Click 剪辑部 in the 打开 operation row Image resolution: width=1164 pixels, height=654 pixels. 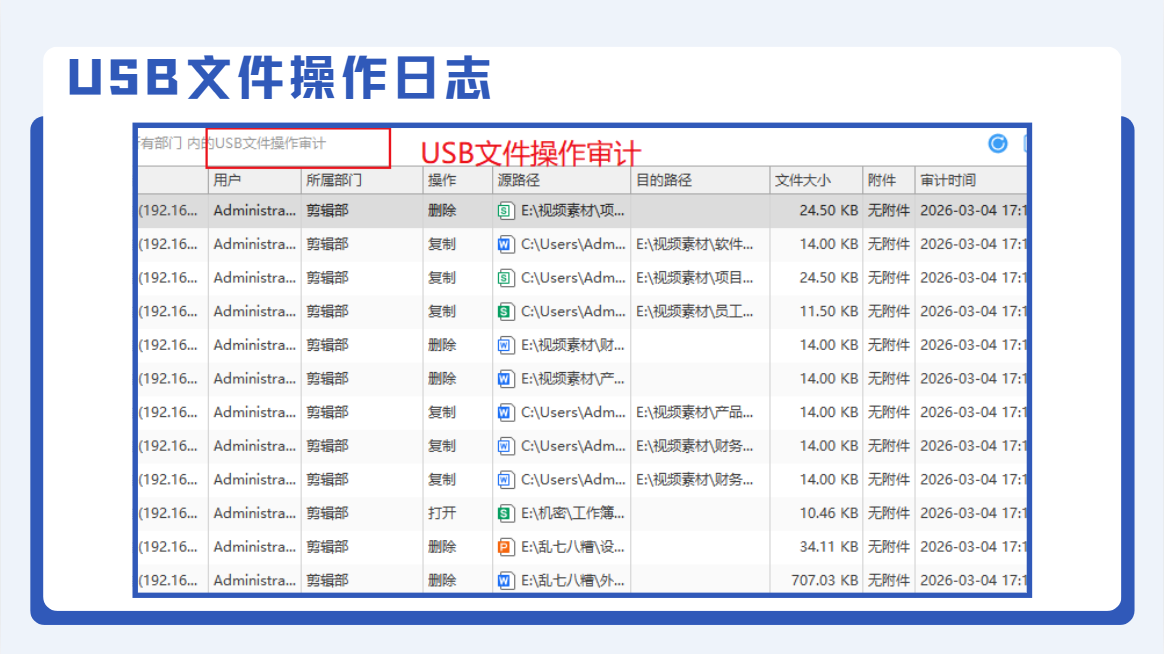(327, 513)
